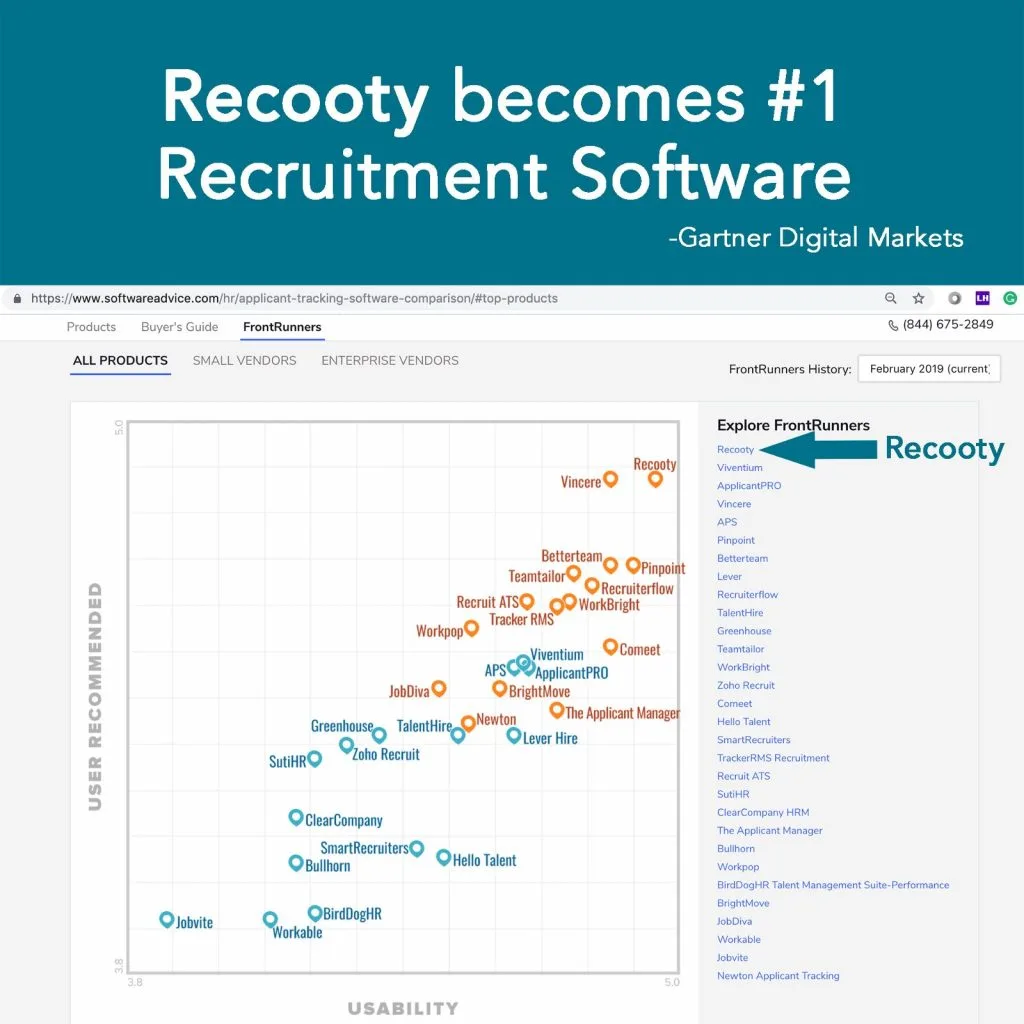Click the JobDiva chart marker
The width and height of the screenshot is (1024, 1024).
pos(439,688)
